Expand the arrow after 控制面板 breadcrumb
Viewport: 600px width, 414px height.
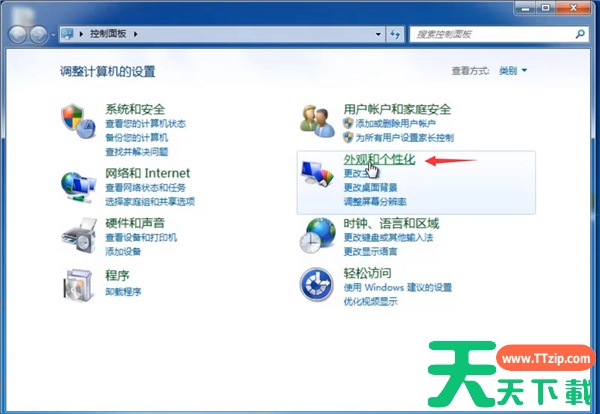coord(135,34)
